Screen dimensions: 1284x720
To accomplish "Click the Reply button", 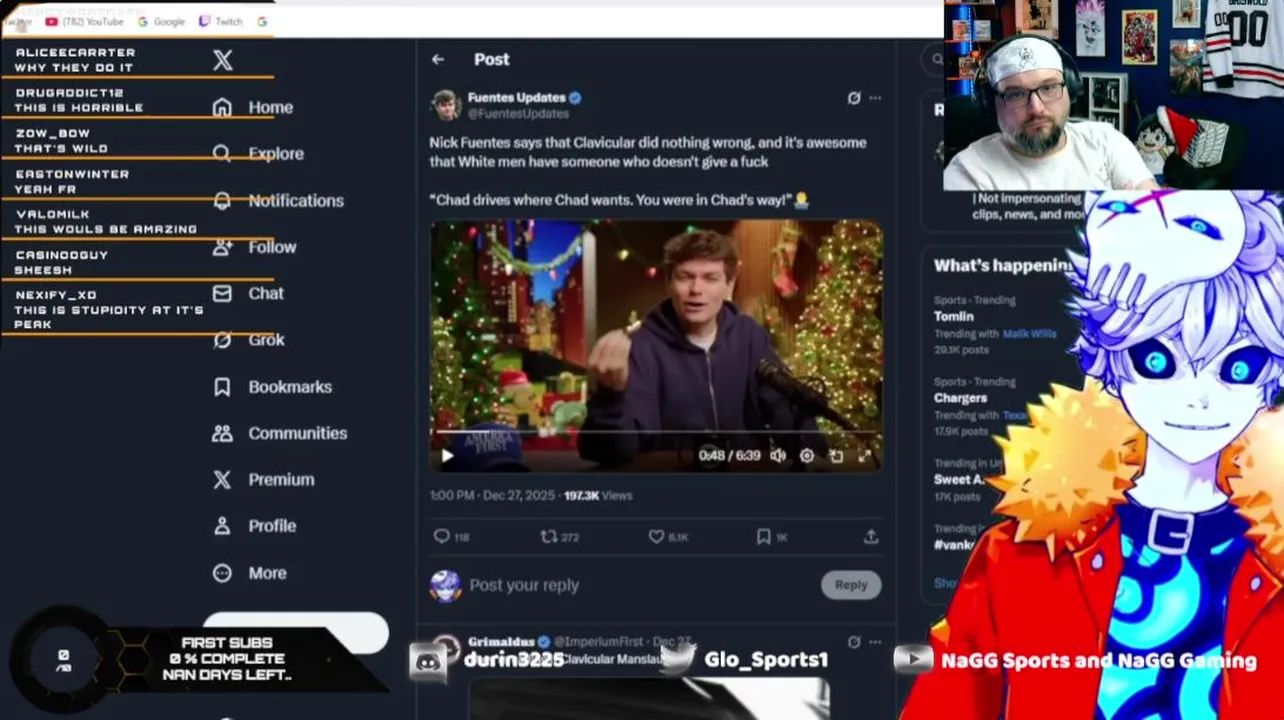I will pos(851,585).
